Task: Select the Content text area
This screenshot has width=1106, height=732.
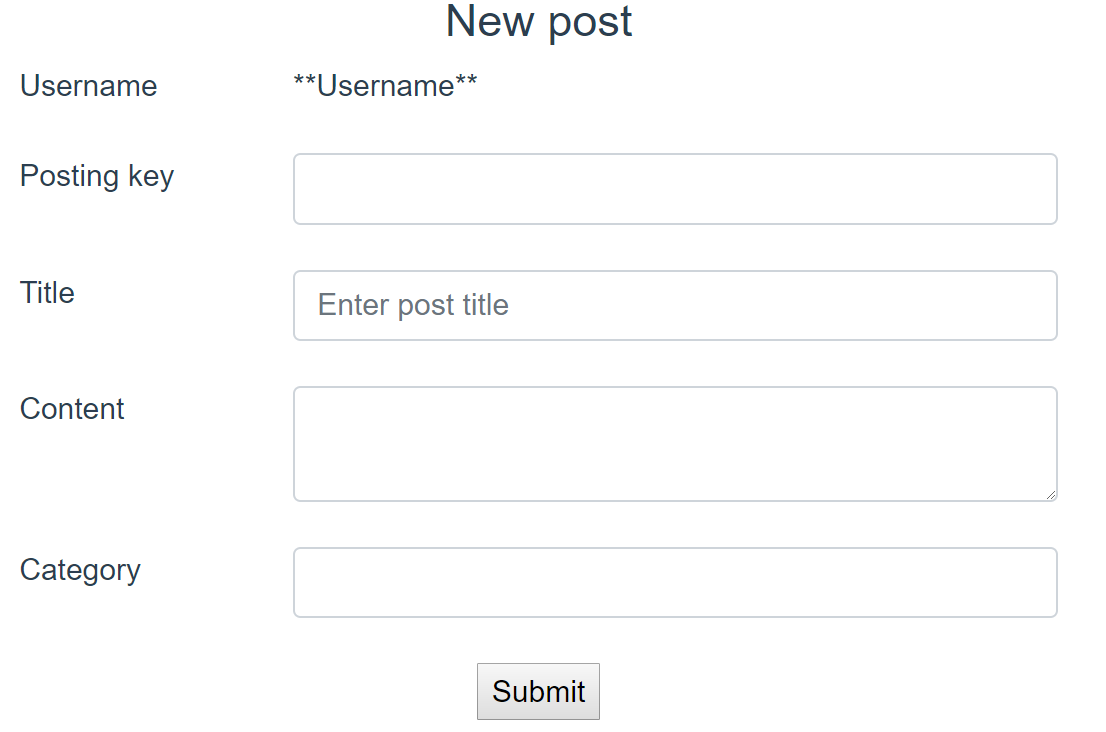Action: [x=675, y=444]
